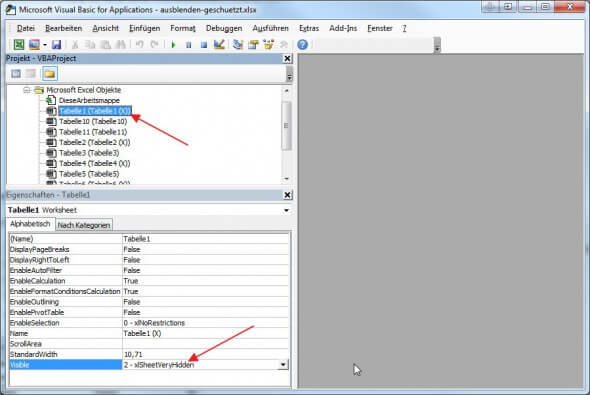The image size is (590, 395).
Task: Click the Redo arrow icon
Action: click(x=154, y=45)
